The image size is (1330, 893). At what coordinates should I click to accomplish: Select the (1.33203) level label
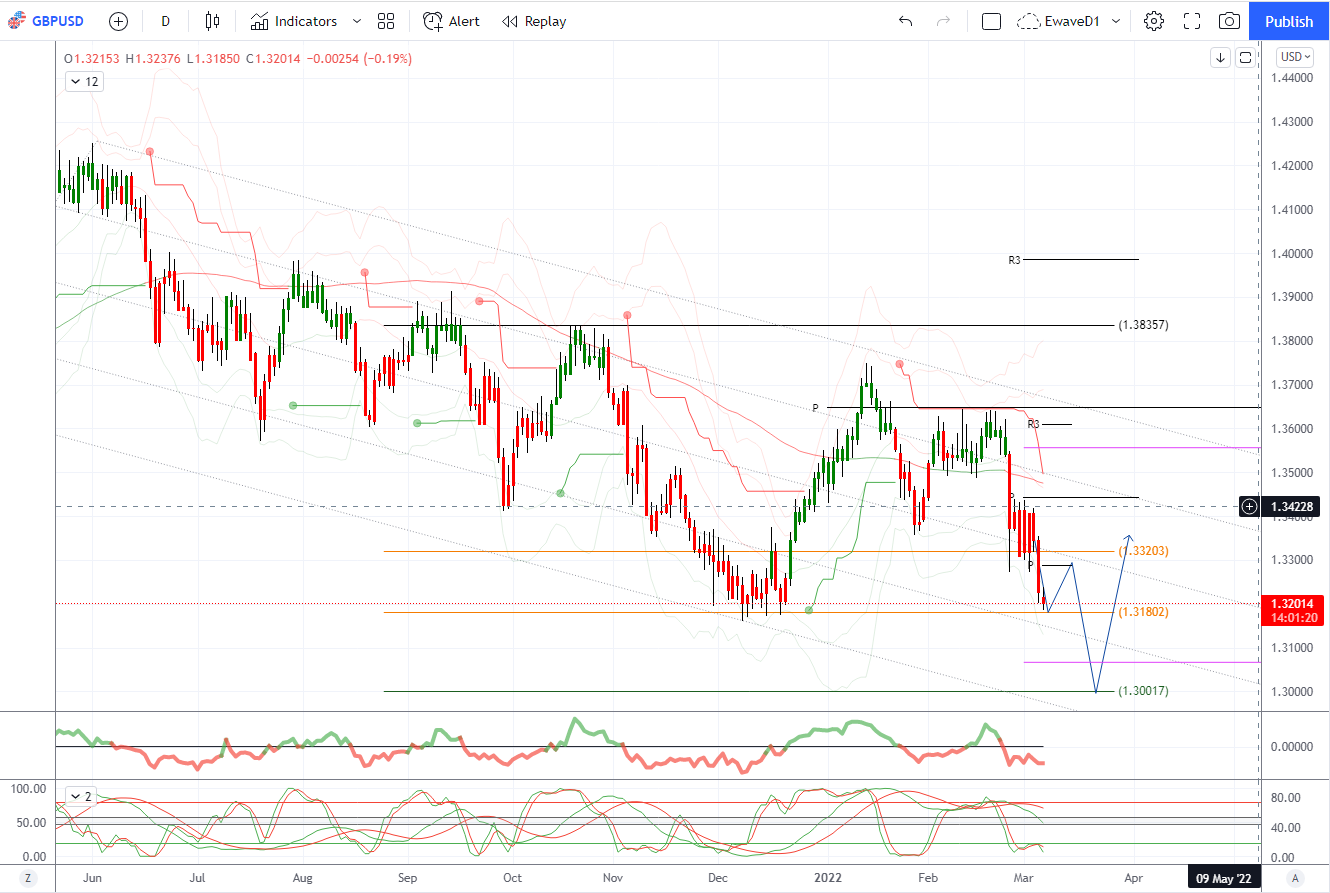pyautogui.click(x=1143, y=551)
